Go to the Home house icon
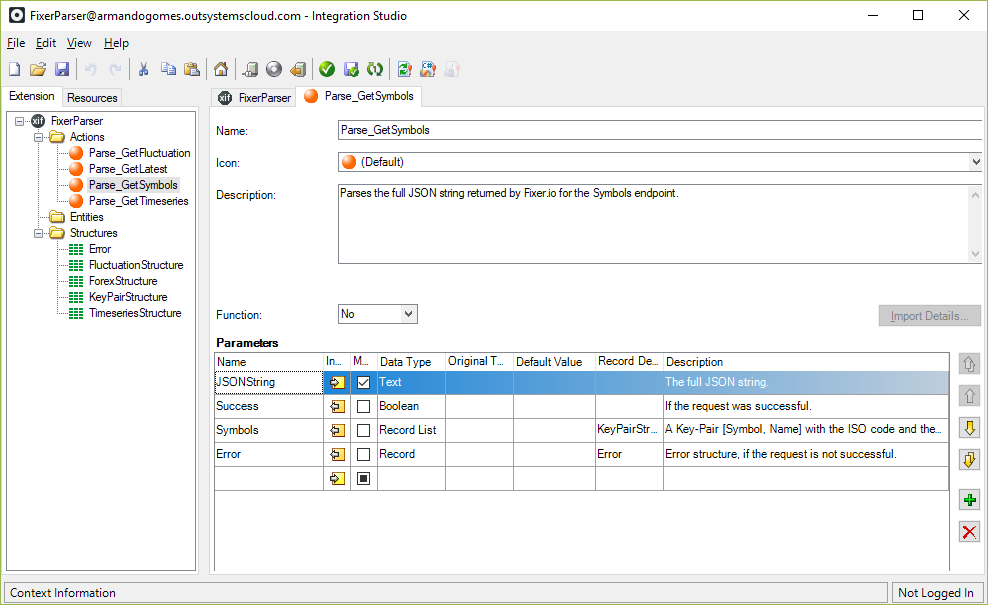The image size is (988, 605). (221, 69)
